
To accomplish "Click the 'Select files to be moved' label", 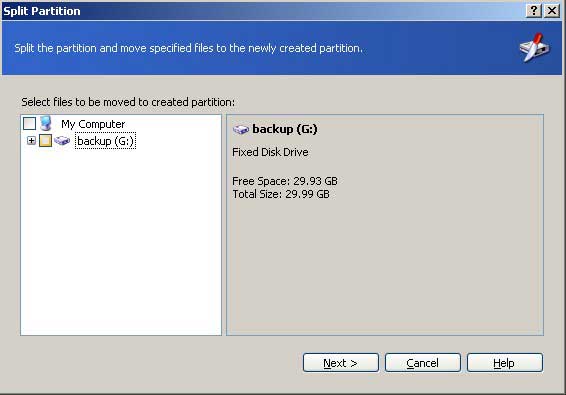I will click(x=128, y=102).
